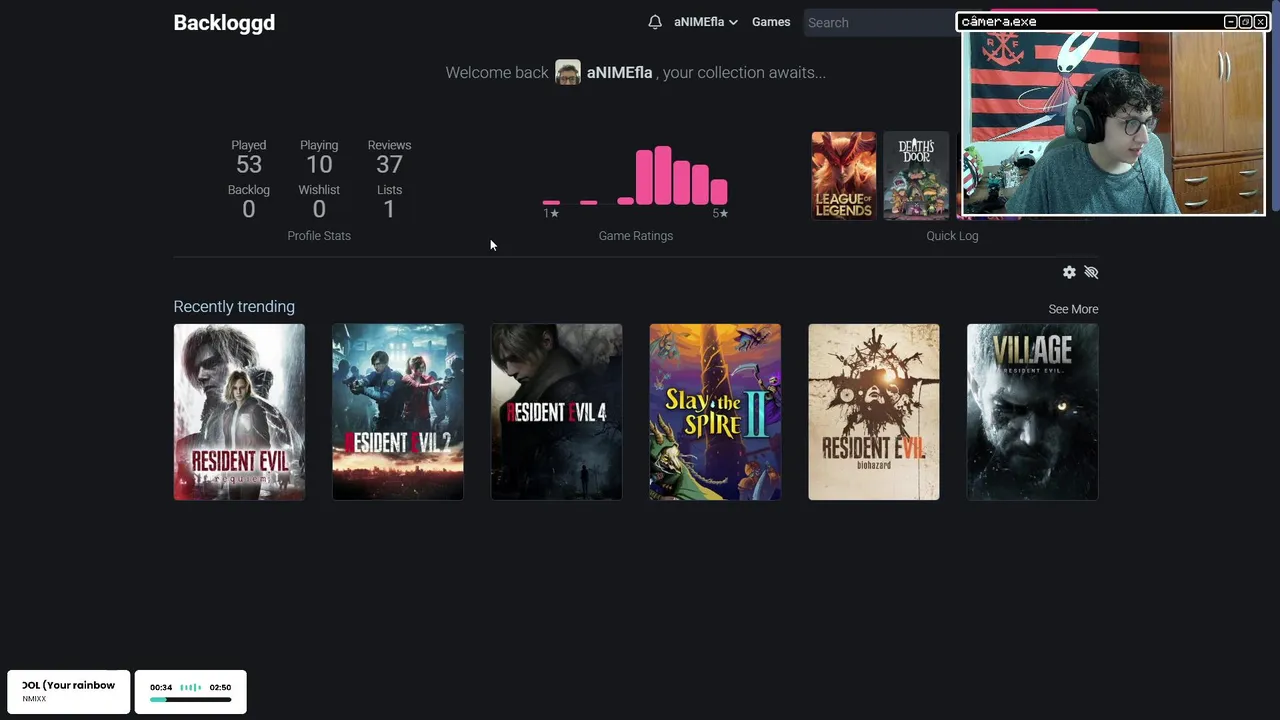Open the settings gear icon above trending
Screen dimensions: 1280x720
click(x=1069, y=272)
